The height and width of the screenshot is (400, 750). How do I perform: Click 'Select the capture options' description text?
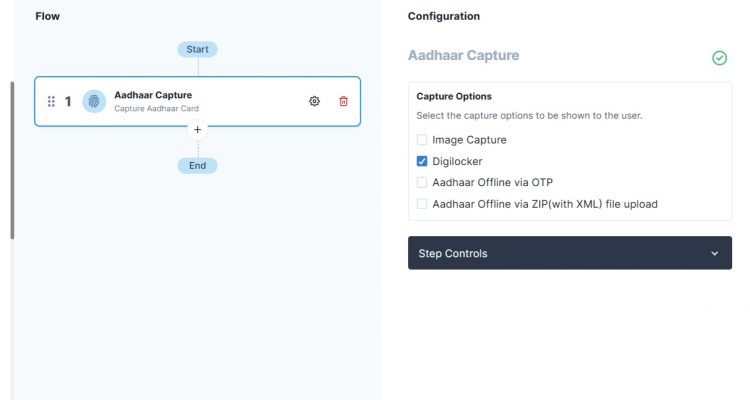[529, 116]
